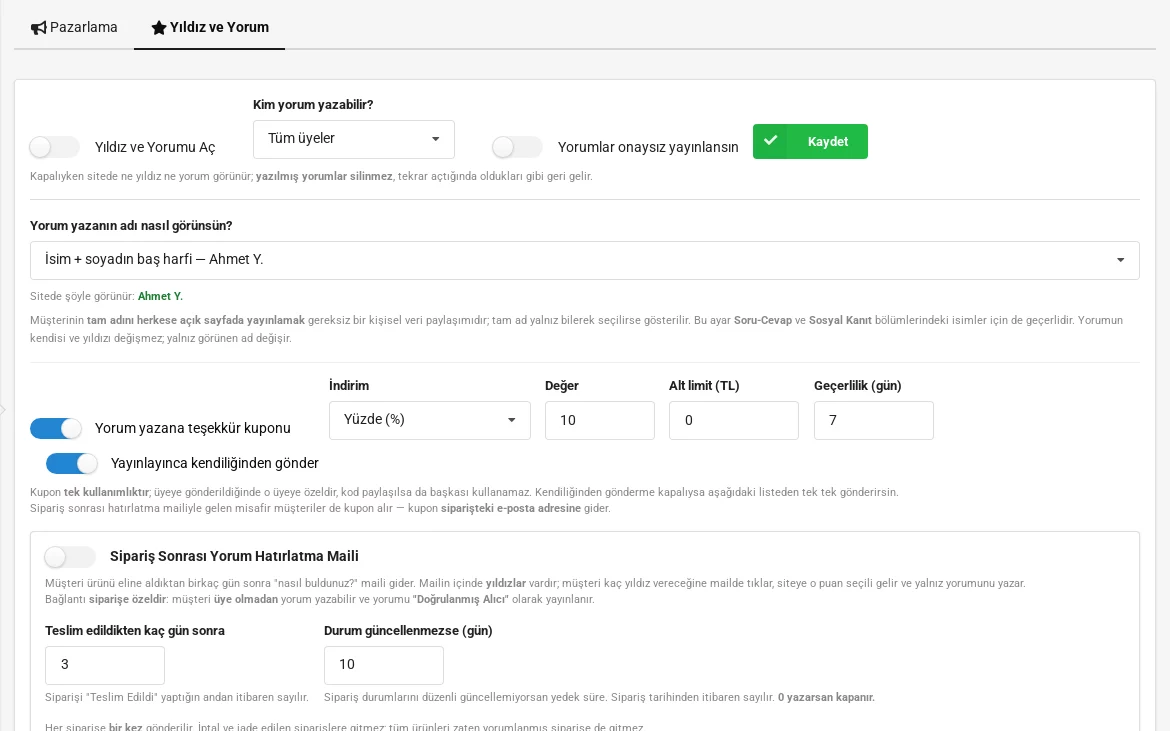Image resolution: width=1170 pixels, height=731 pixels.
Task: Enable Sipariş Sonrası Yorum Hatırlatma Maili switch
Action: click(x=70, y=556)
